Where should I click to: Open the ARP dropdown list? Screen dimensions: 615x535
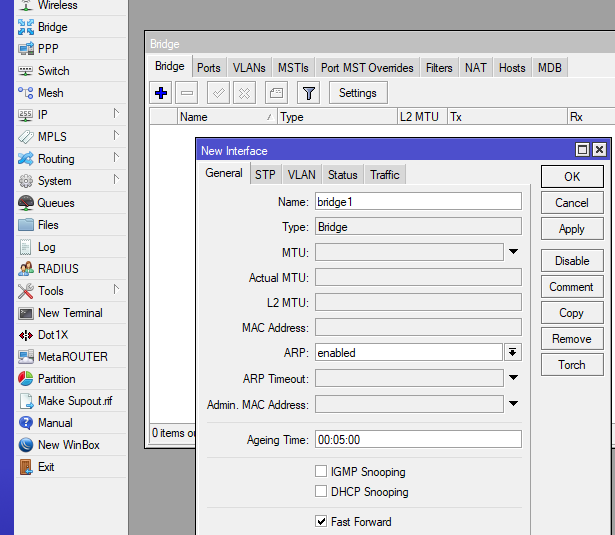(x=513, y=352)
